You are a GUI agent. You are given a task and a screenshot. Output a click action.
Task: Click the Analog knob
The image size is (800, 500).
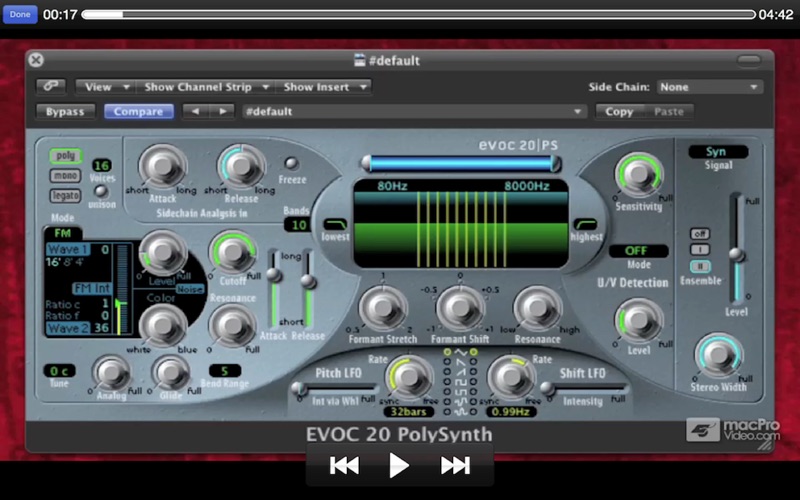[x=112, y=373]
